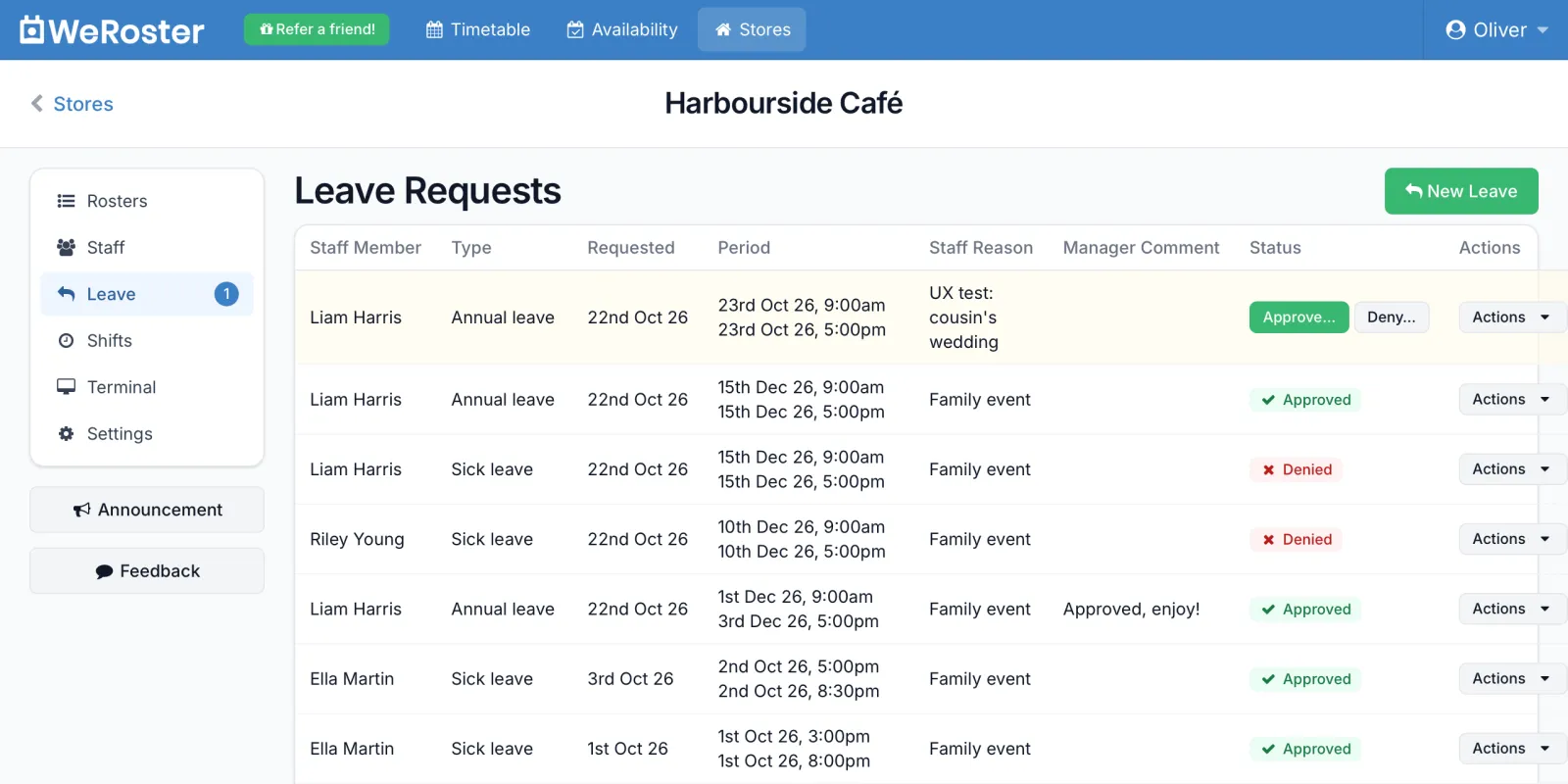Open the Availability tab
Screen dimensions: 1568x784
click(x=622, y=29)
